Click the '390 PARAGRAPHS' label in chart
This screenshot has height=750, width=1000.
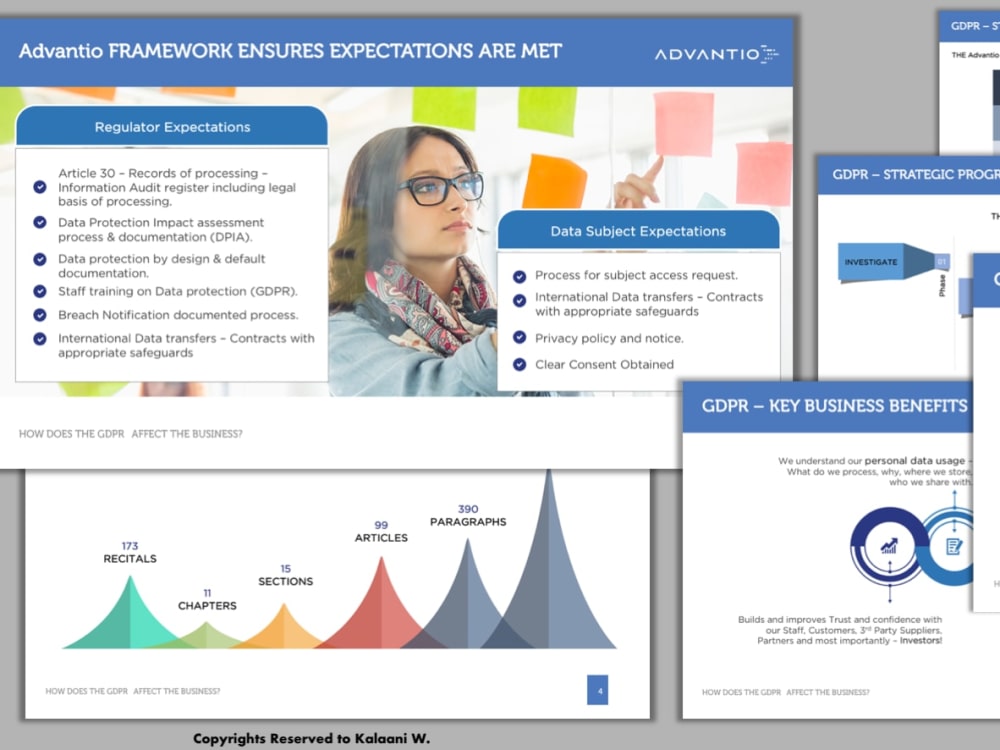point(468,515)
